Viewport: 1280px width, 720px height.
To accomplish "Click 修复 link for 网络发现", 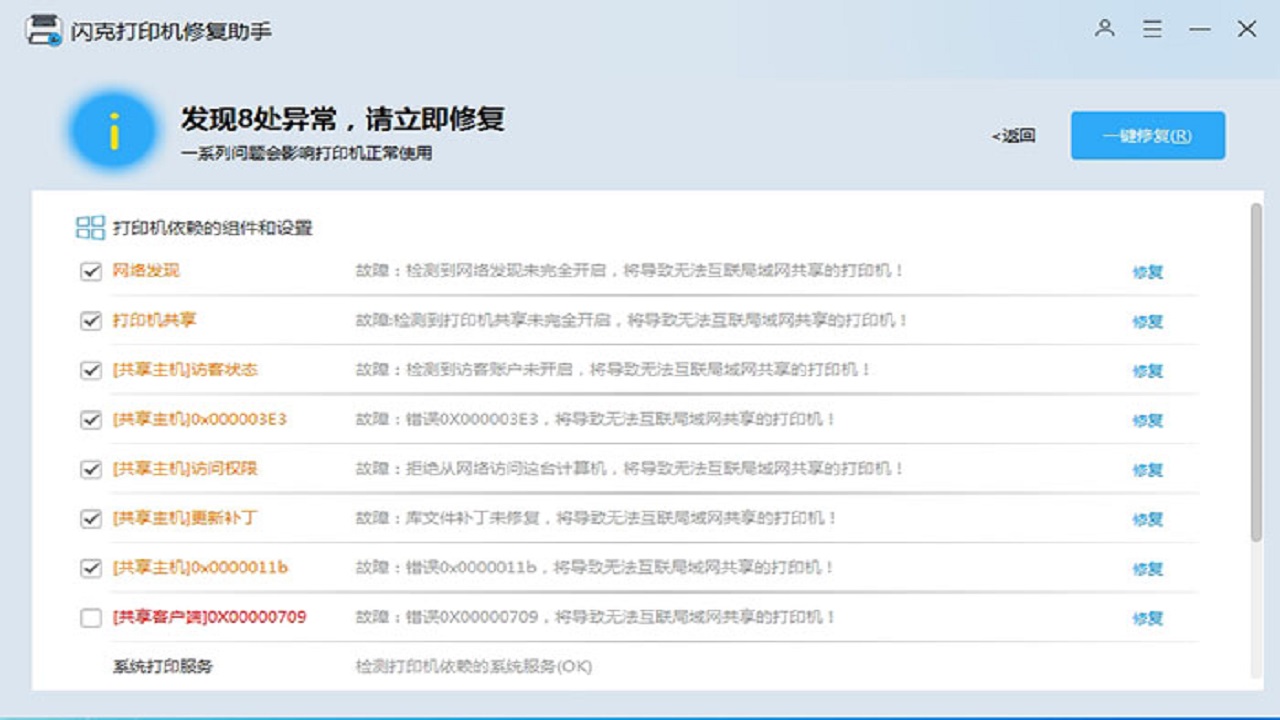I will pyautogui.click(x=1147, y=272).
